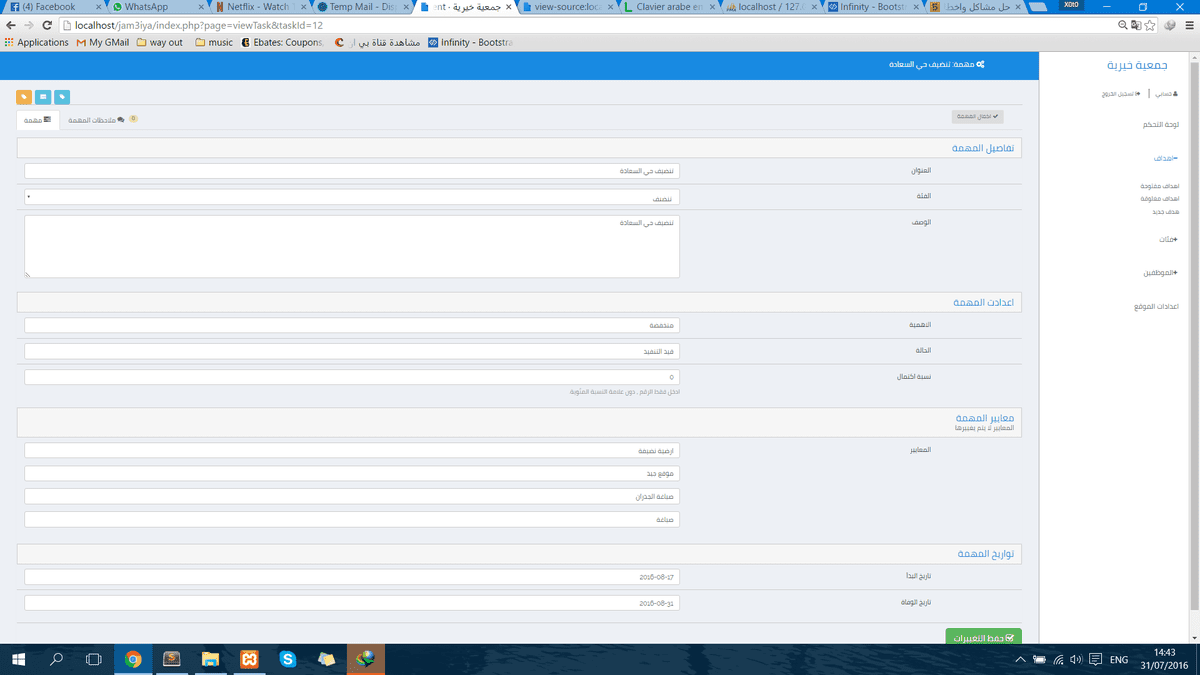The height and width of the screenshot is (675, 1200).
Task: Open music bookmark folder
Action: point(214,42)
